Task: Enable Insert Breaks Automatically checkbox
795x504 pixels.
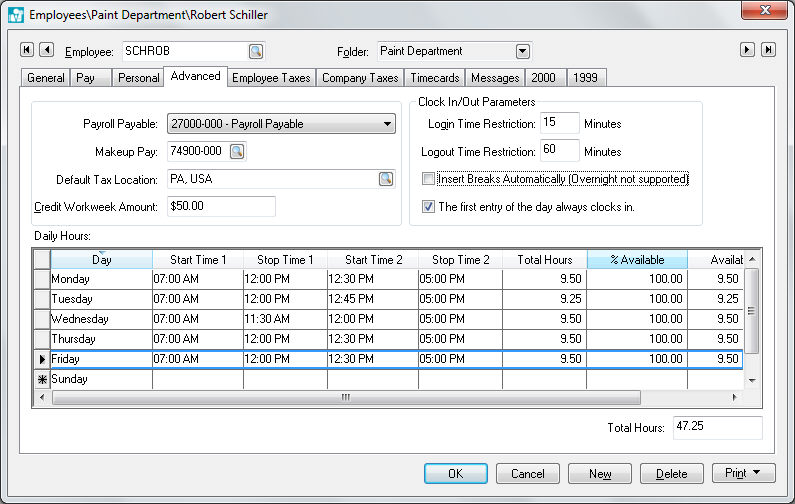Action: [429, 179]
